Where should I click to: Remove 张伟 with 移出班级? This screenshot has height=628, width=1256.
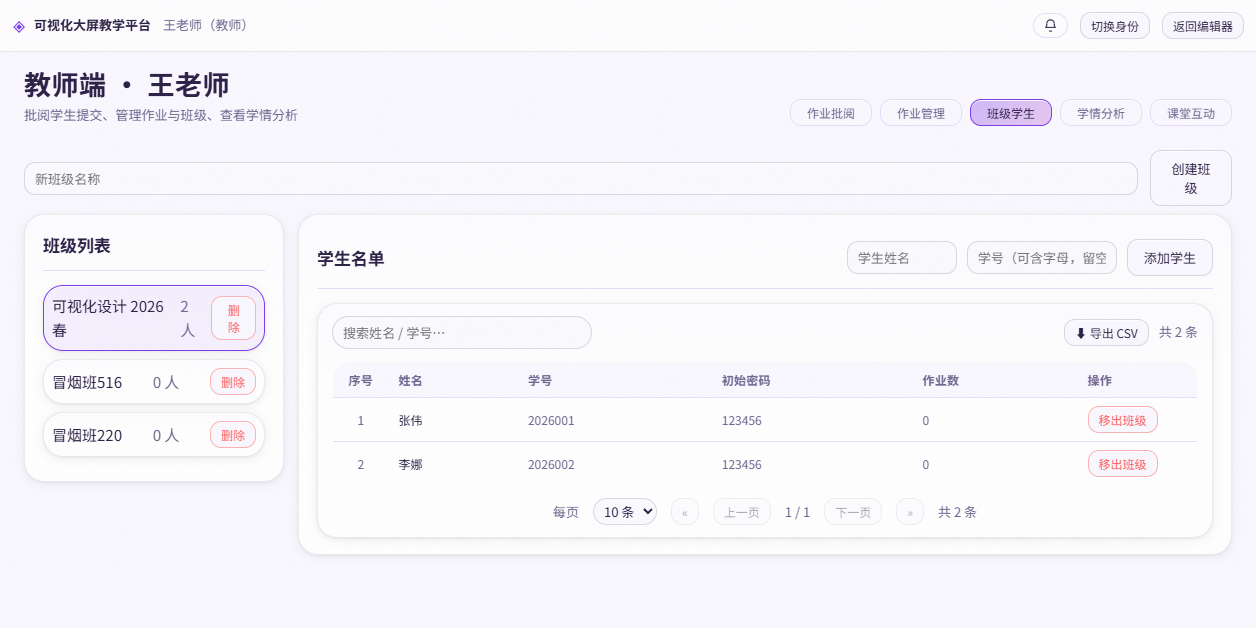point(1123,420)
